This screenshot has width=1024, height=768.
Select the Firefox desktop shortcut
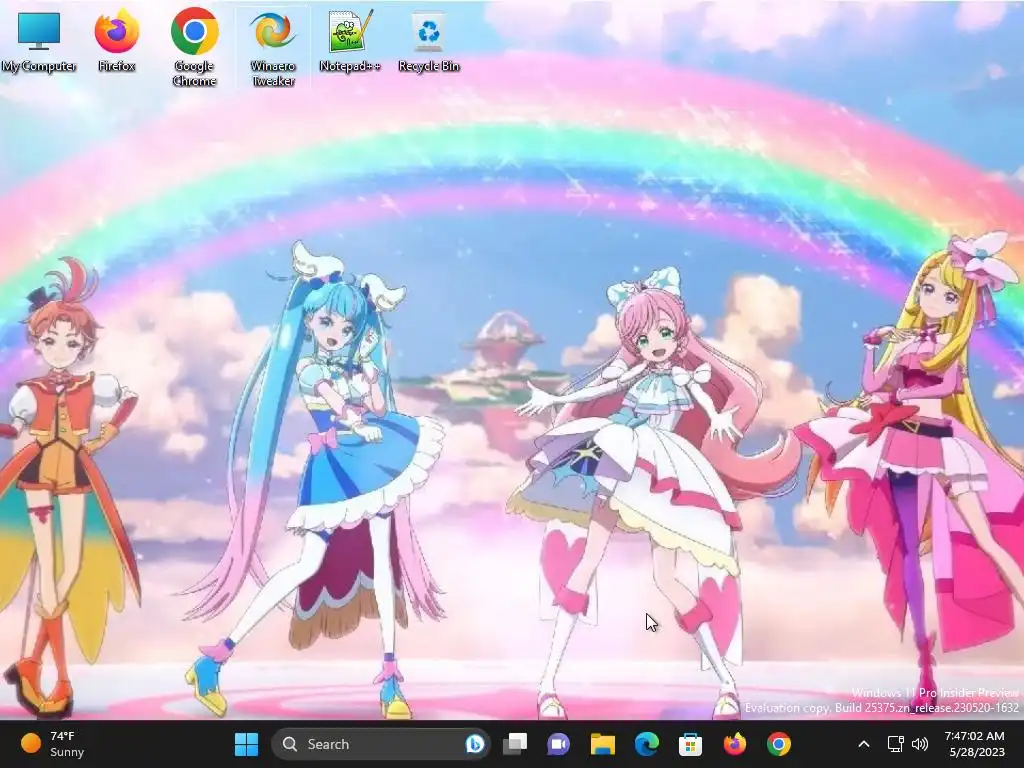[x=117, y=40]
